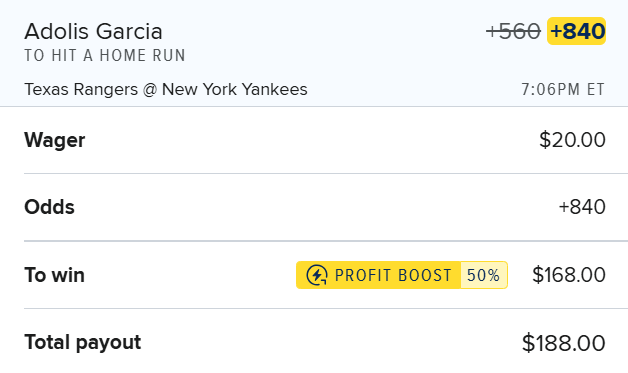This screenshot has width=628, height=373.
Task: Select the $188.00 total payout amount
Action: pos(564,343)
